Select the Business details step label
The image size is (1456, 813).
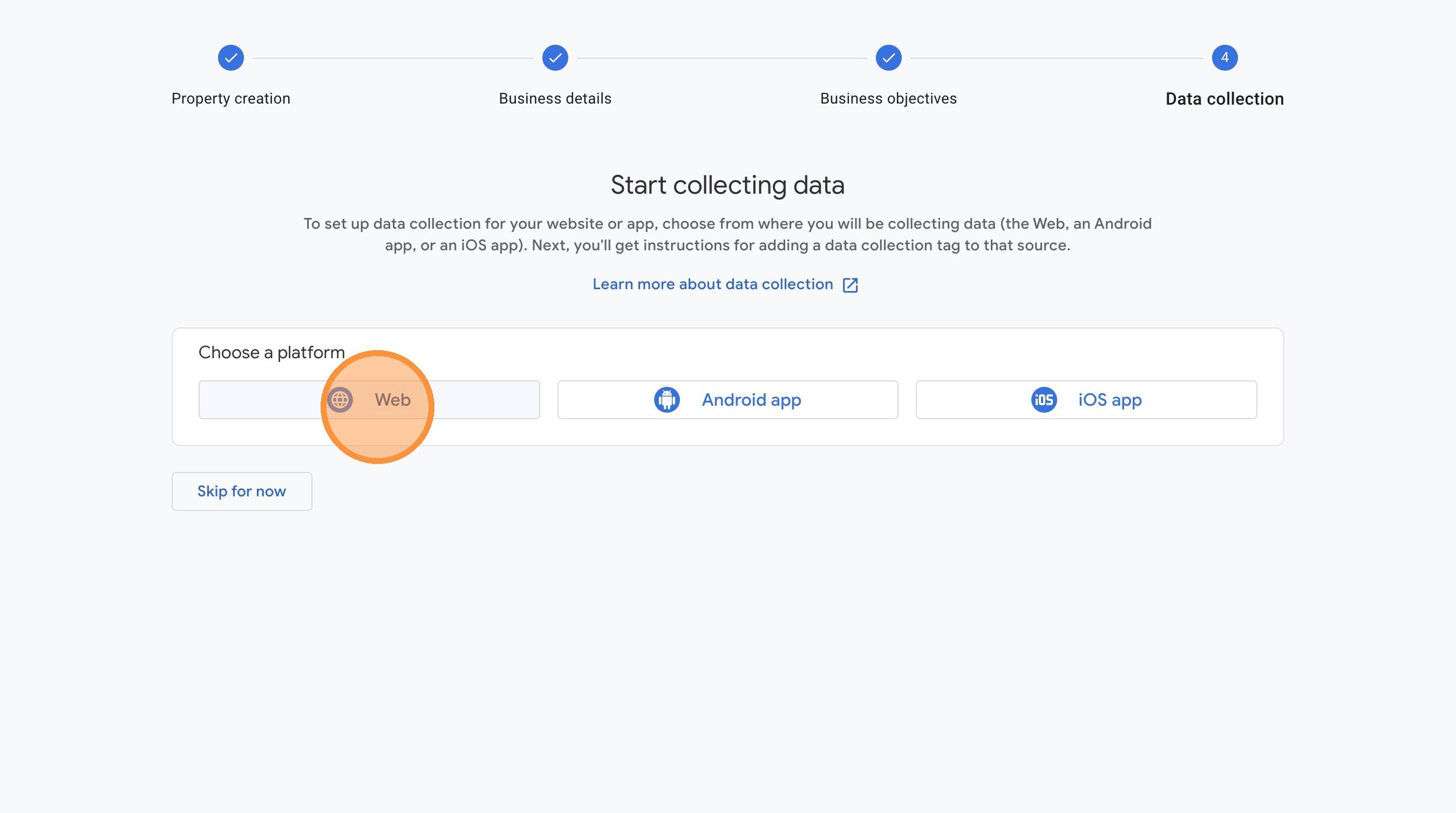coord(554,98)
